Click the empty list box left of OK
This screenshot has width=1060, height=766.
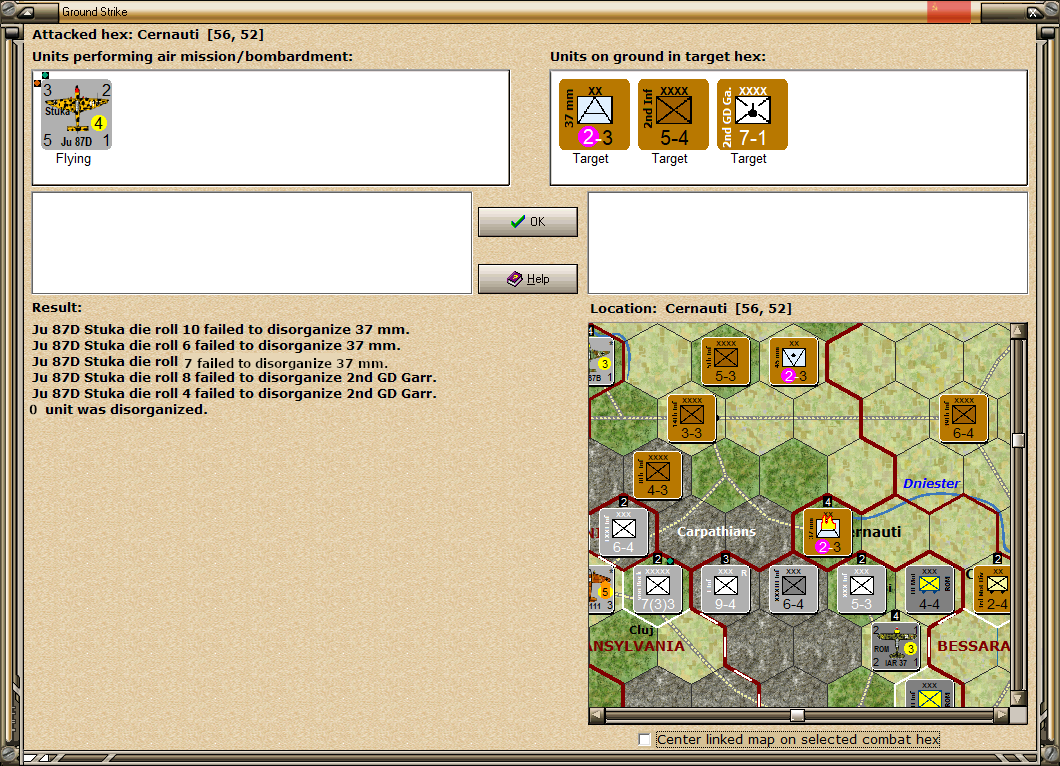click(x=252, y=243)
